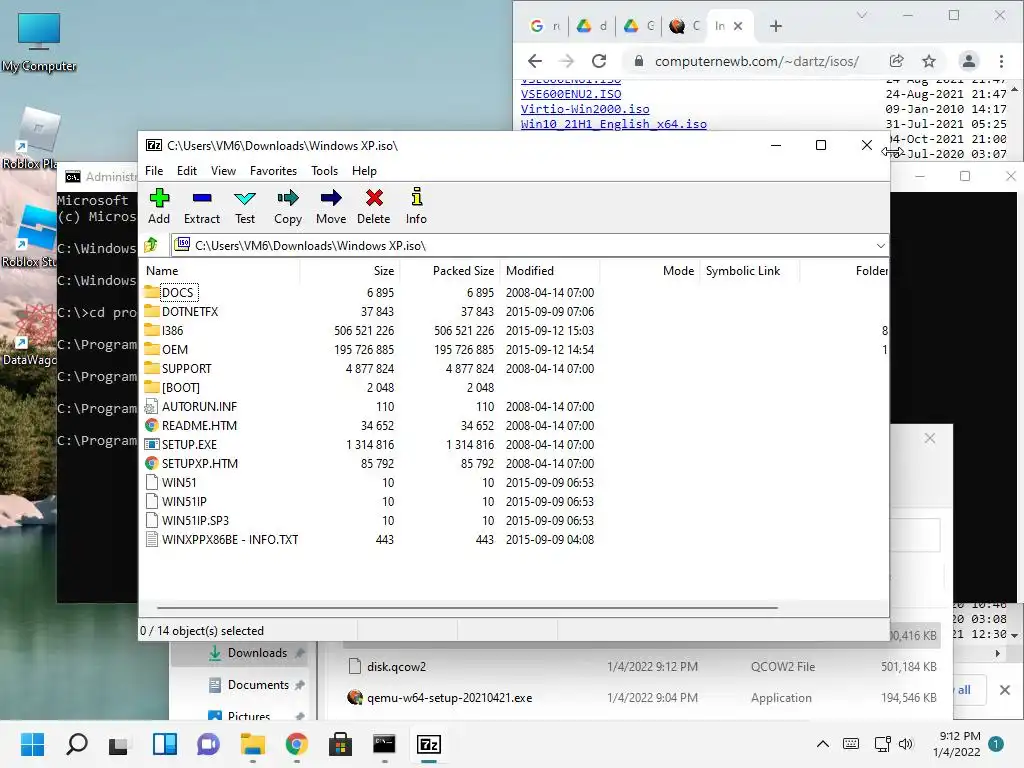Go back in Chrome browser
1024x768 pixels.
pos(535,61)
